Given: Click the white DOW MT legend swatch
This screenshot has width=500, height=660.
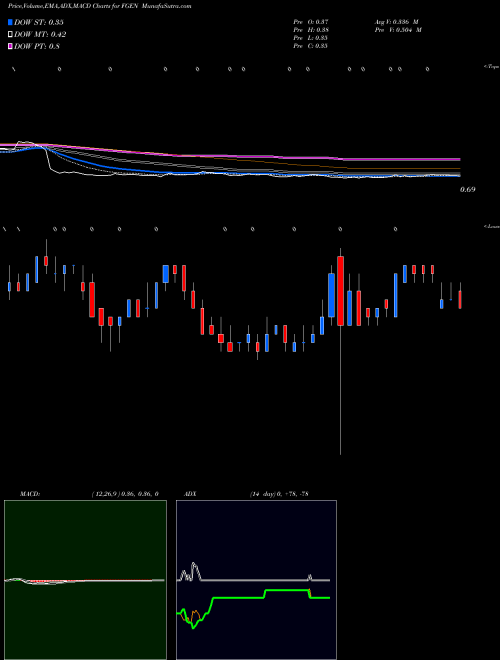Looking at the screenshot, I should tap(11, 35).
